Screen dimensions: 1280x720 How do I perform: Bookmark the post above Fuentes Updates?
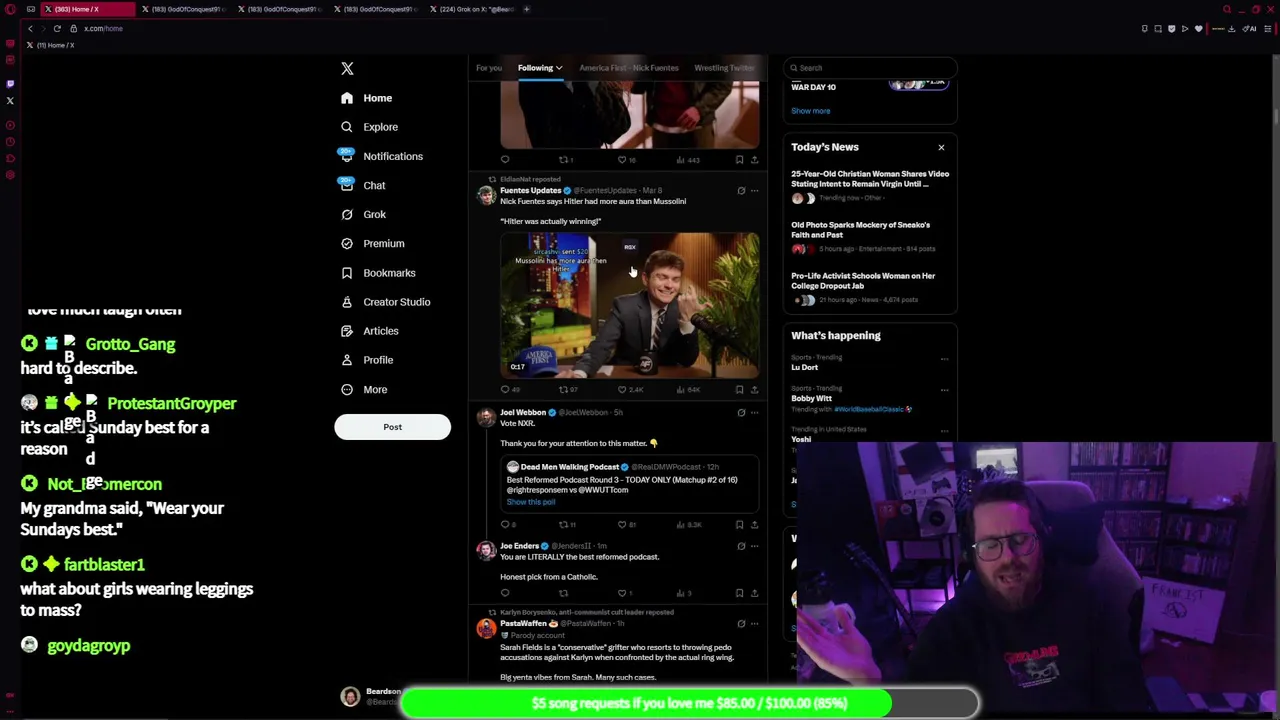(x=739, y=160)
